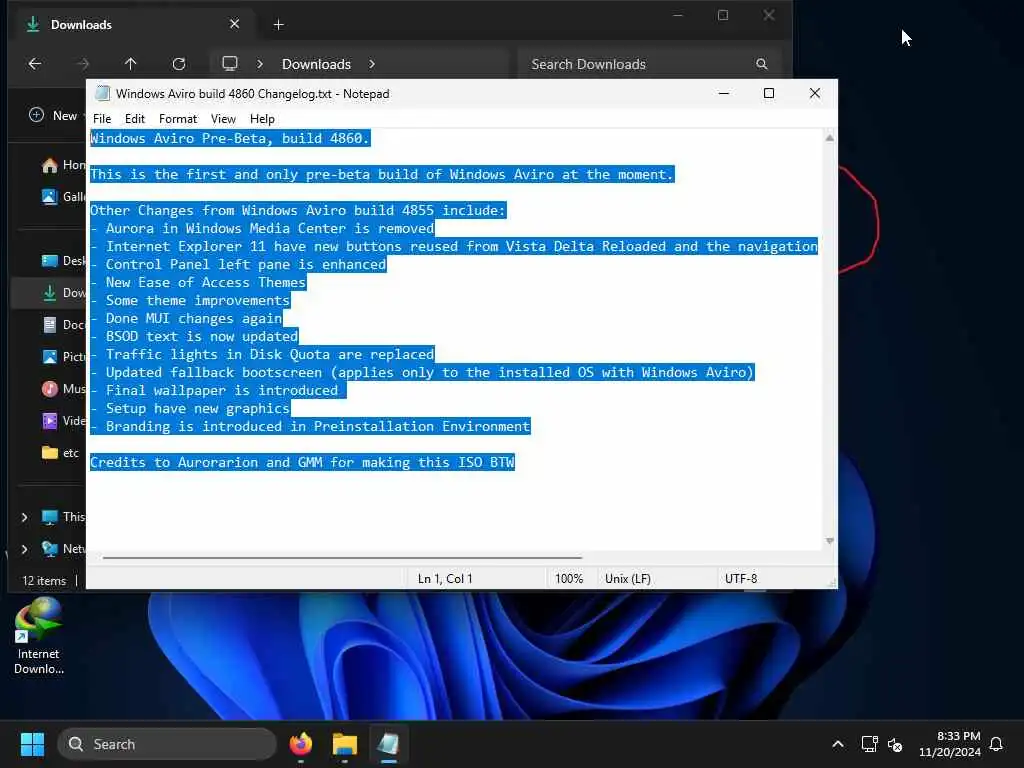Screen dimensions: 1024x768
Task: Expand This PC tree node
Action: [25, 517]
